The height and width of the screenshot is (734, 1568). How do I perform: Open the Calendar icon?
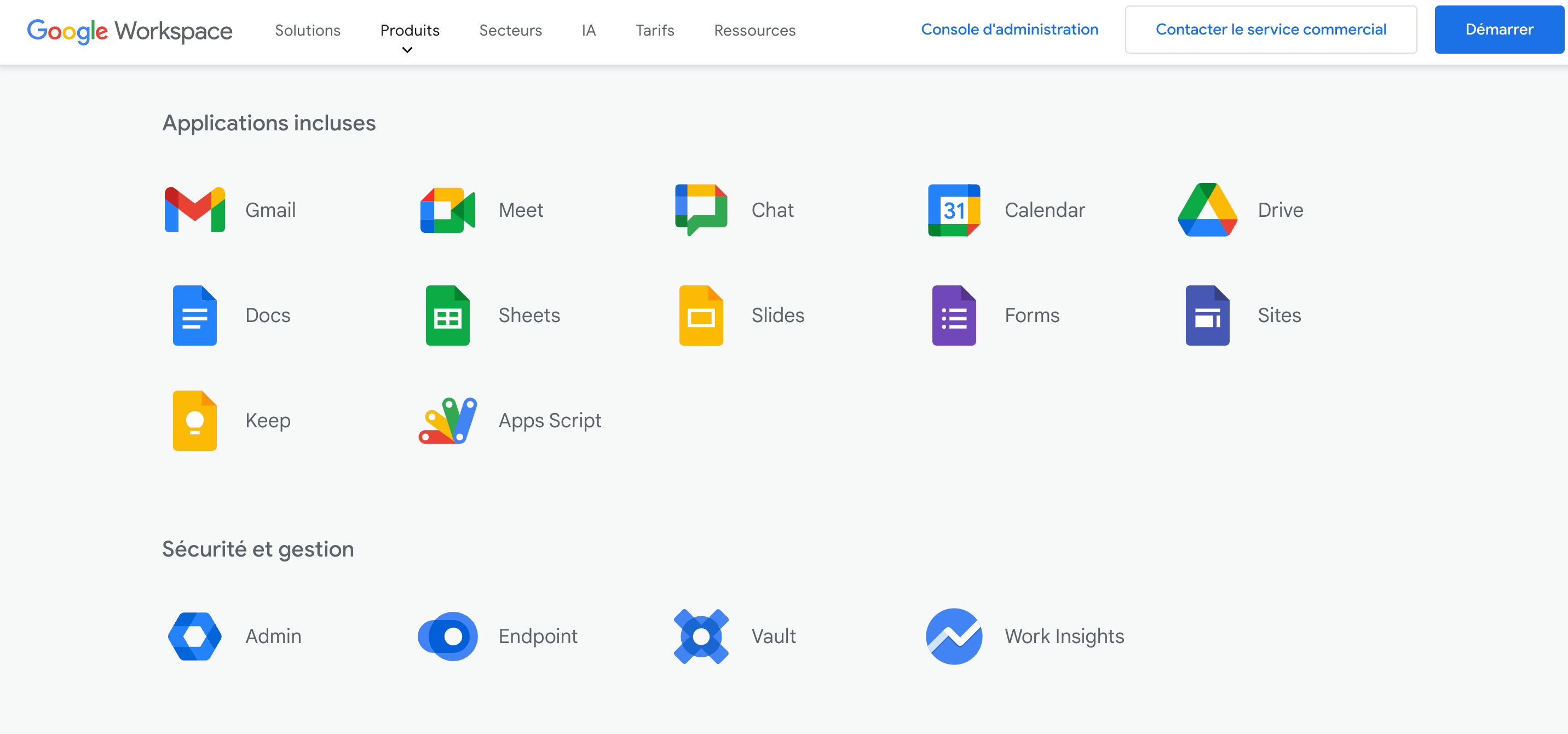click(953, 210)
